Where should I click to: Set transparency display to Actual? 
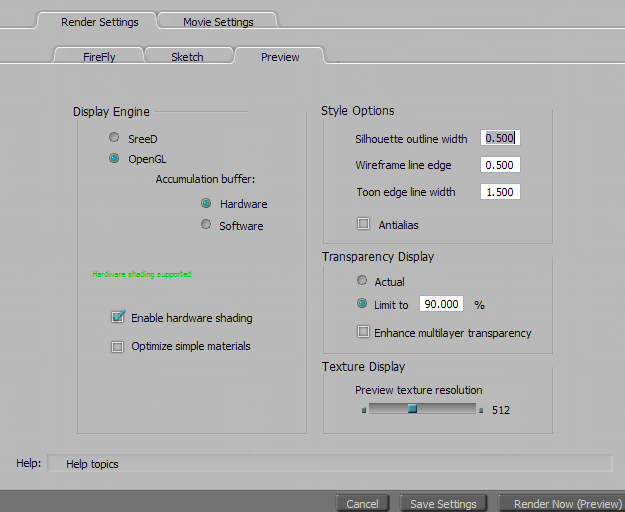[x=362, y=282]
